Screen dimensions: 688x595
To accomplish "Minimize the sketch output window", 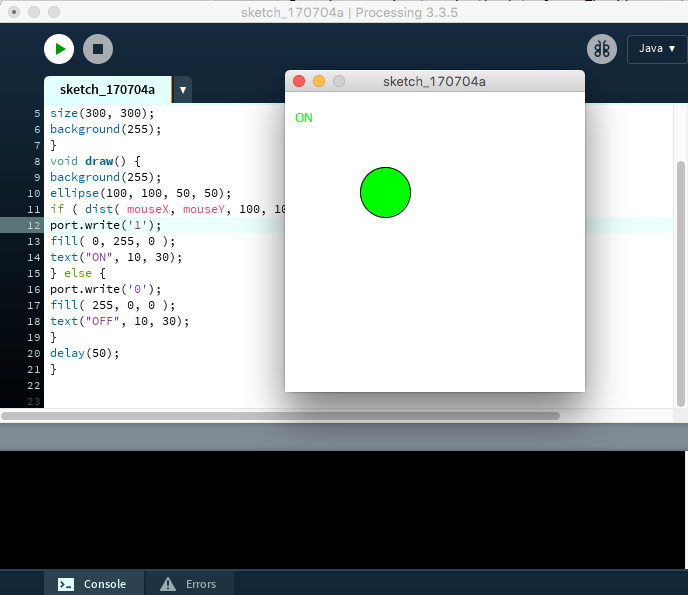I will (319, 81).
